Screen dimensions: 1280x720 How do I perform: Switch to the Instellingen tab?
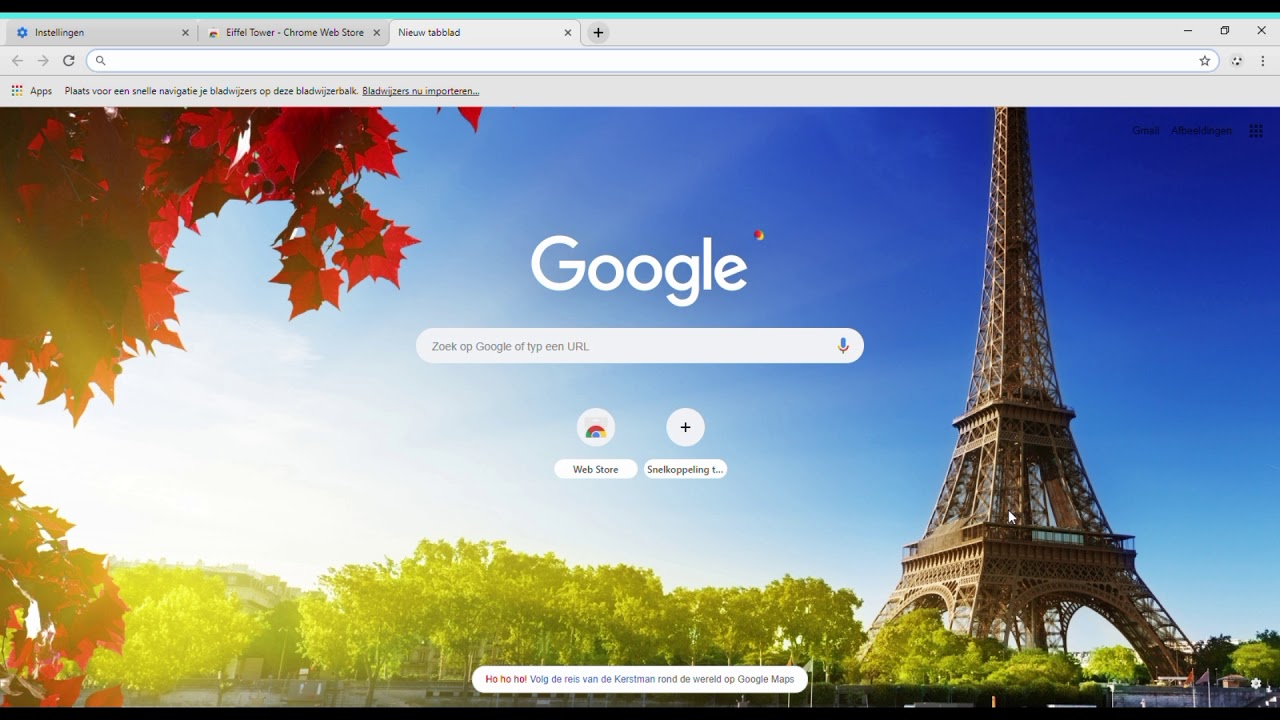coord(102,33)
